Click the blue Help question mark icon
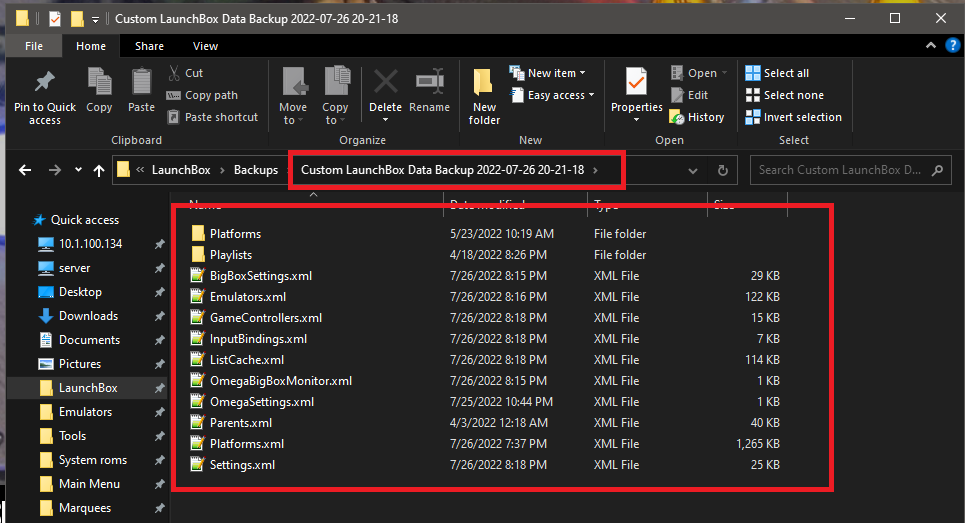965x523 pixels. pyautogui.click(x=952, y=46)
